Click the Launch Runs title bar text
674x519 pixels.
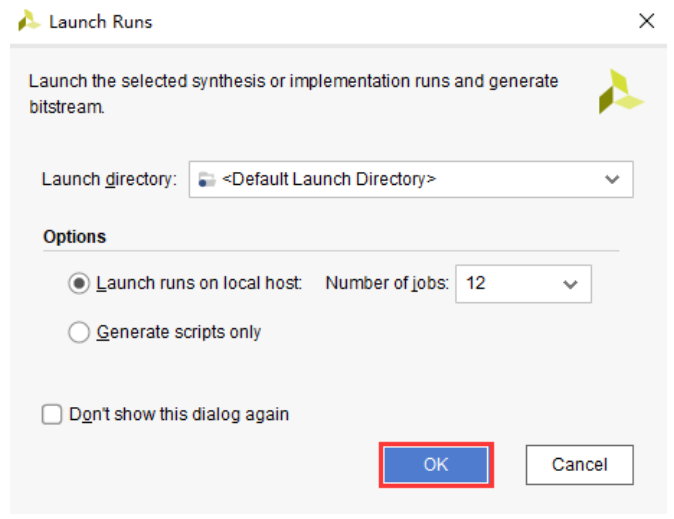click(101, 21)
